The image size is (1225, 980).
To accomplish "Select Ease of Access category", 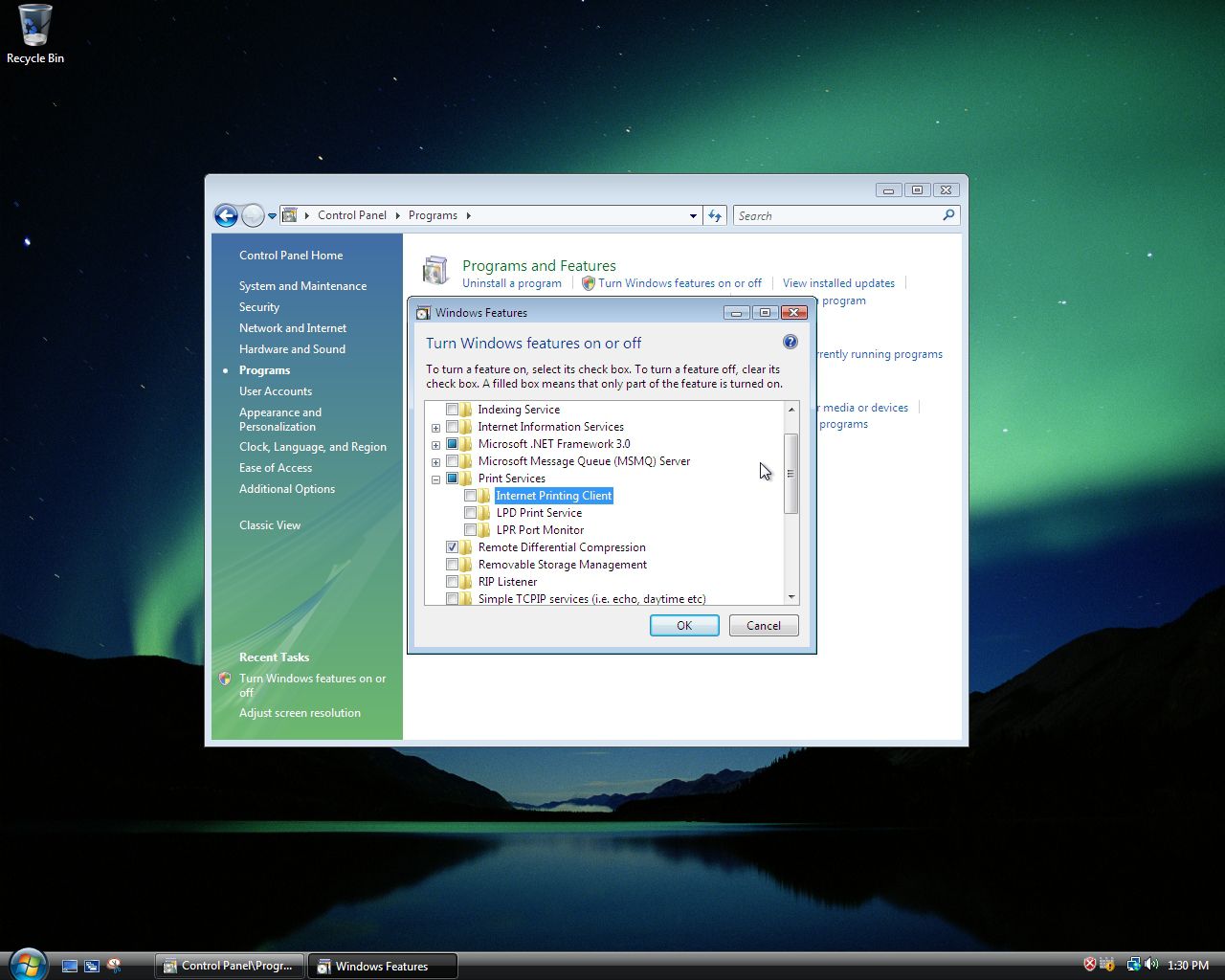I will pyautogui.click(x=276, y=468).
